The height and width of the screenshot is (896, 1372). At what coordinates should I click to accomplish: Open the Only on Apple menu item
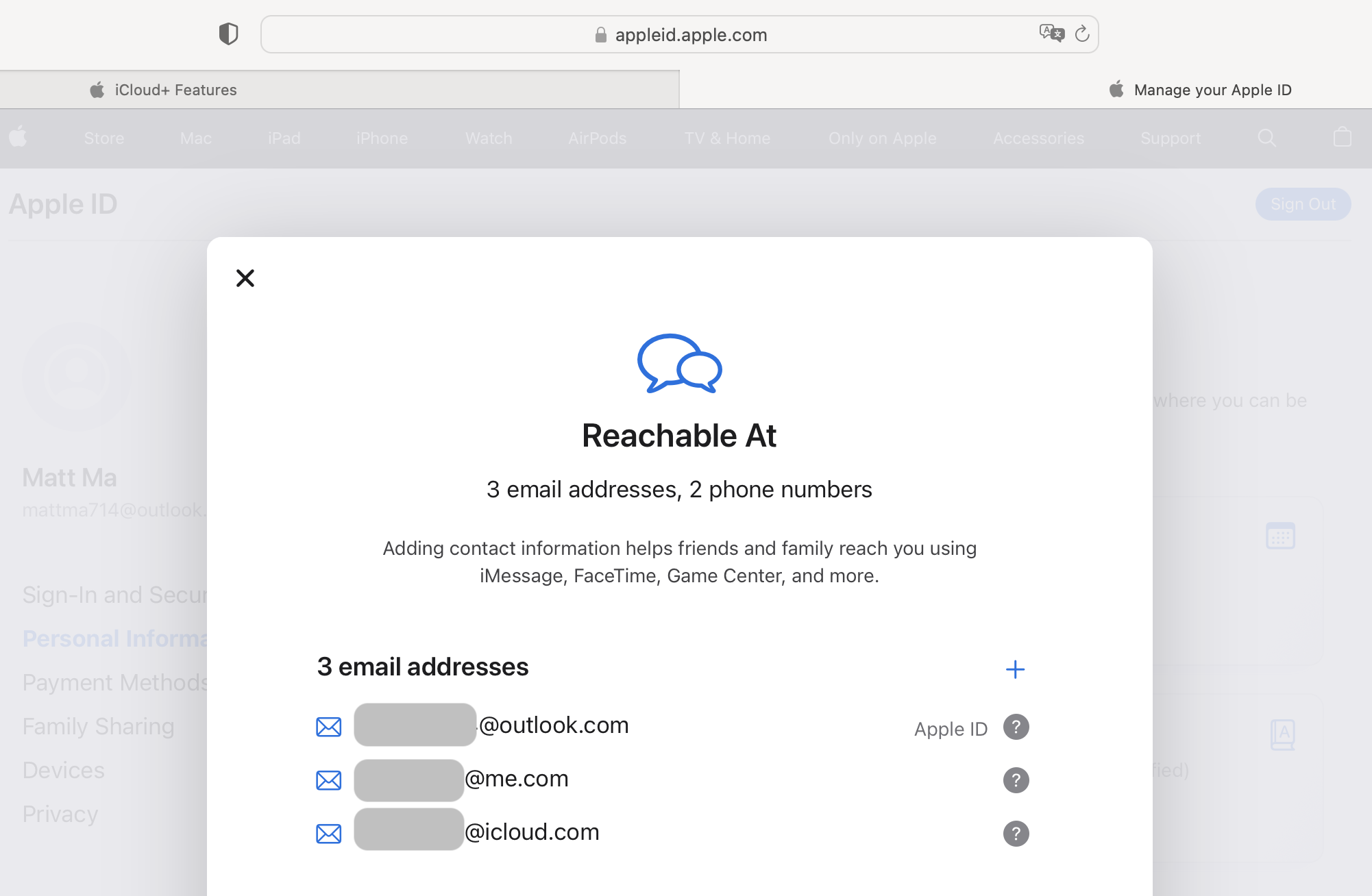click(882, 138)
